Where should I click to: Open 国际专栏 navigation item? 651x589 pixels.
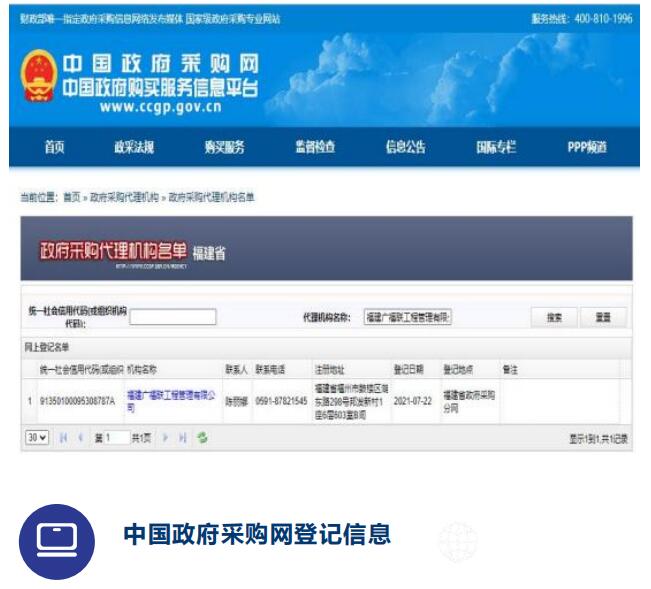click(x=496, y=147)
